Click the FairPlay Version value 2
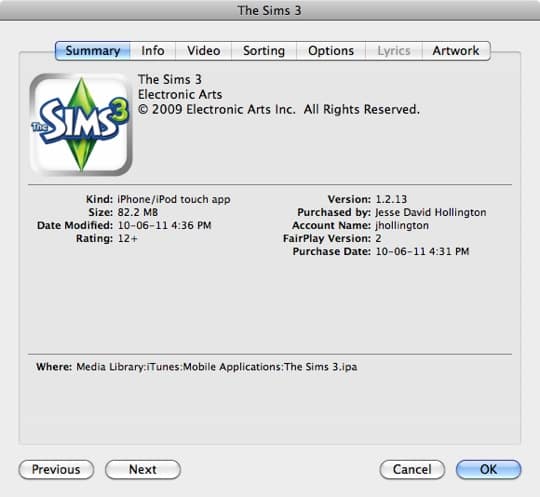The width and height of the screenshot is (540, 497). click(378, 238)
